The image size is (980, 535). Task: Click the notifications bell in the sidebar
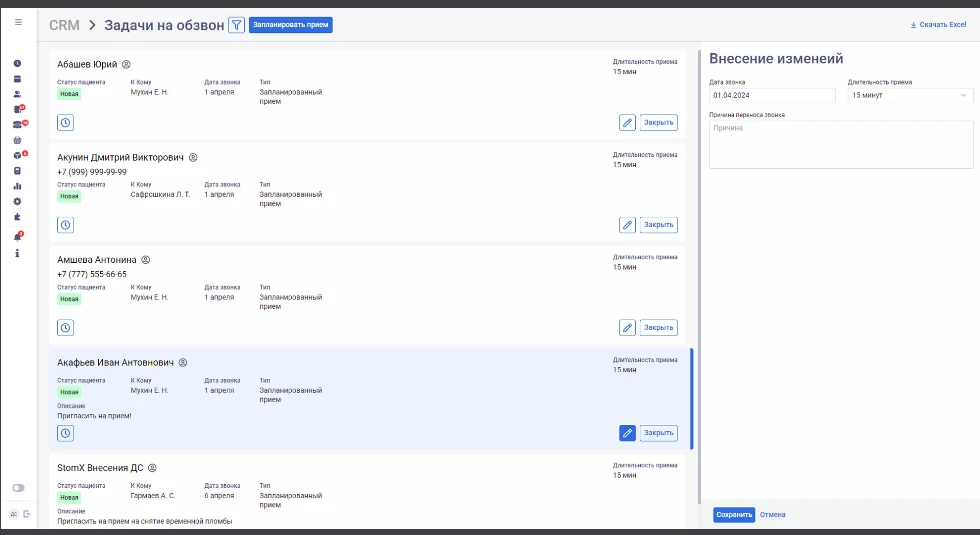pos(17,237)
